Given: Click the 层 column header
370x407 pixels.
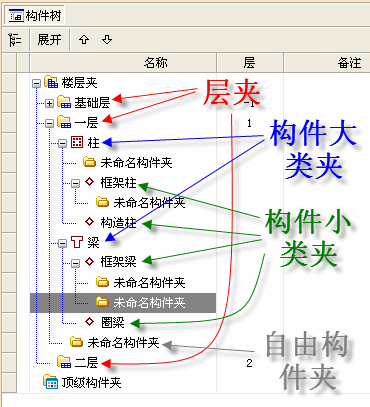Looking at the screenshot, I should 249,62.
